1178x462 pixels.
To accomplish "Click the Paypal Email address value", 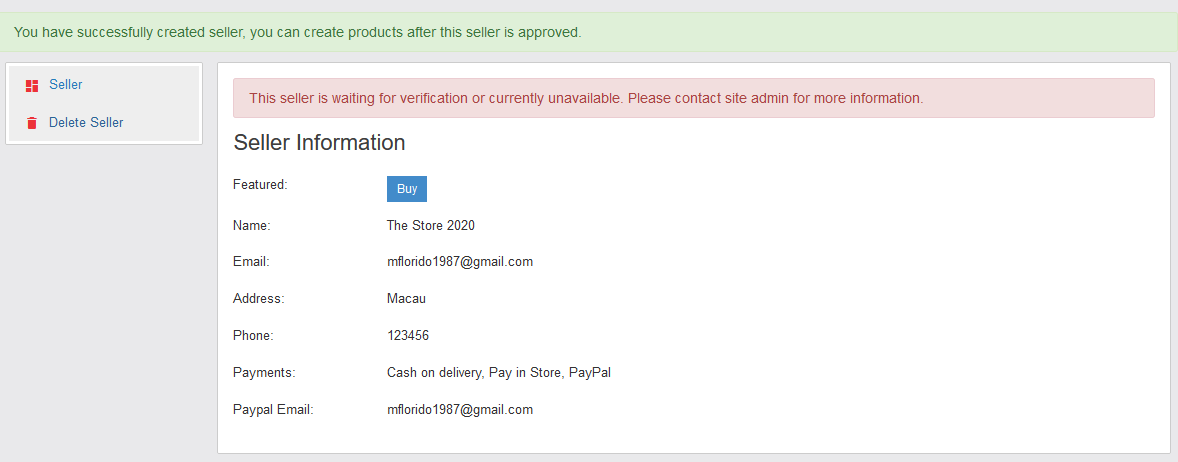I will click(460, 410).
